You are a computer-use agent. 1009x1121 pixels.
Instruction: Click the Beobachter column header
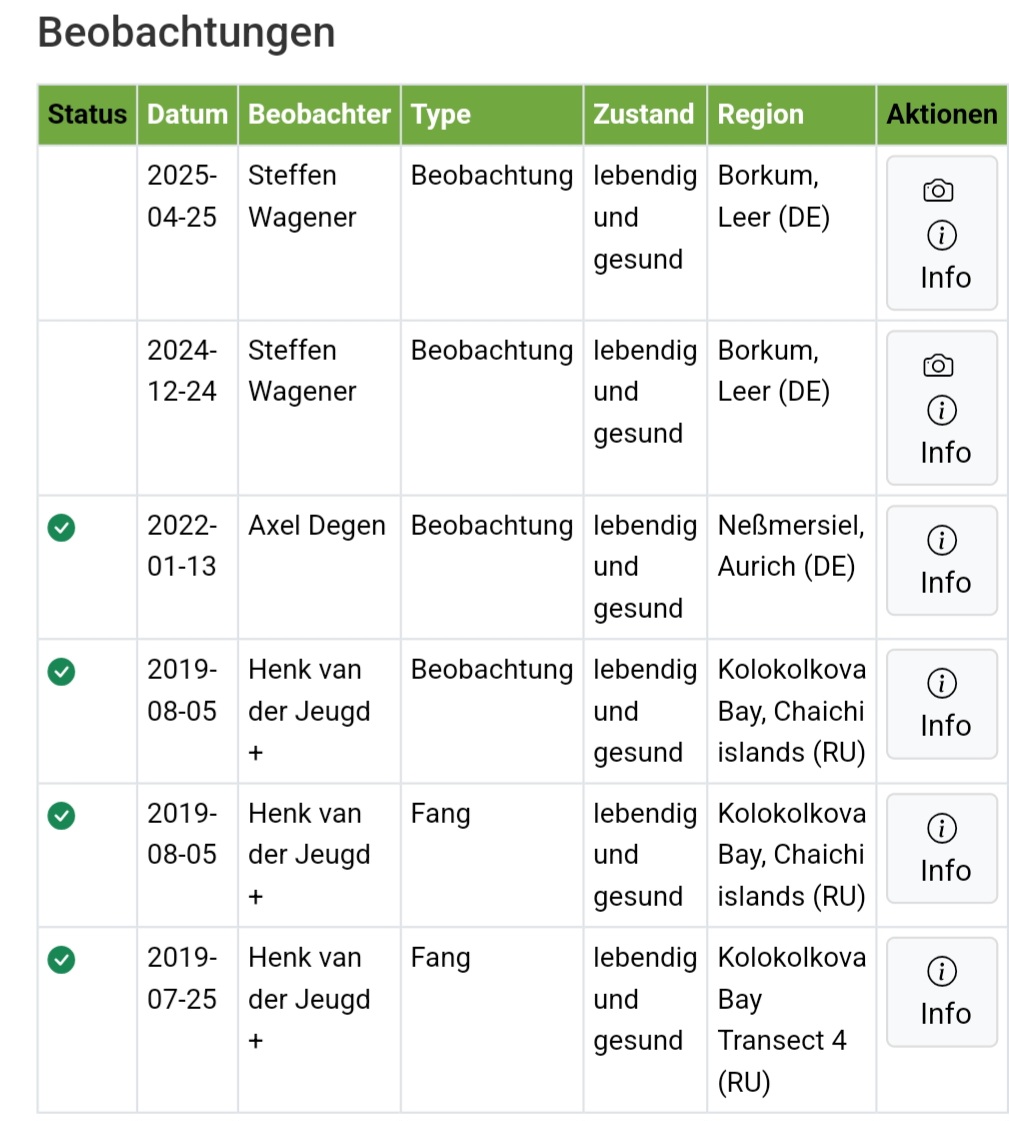pos(319,115)
